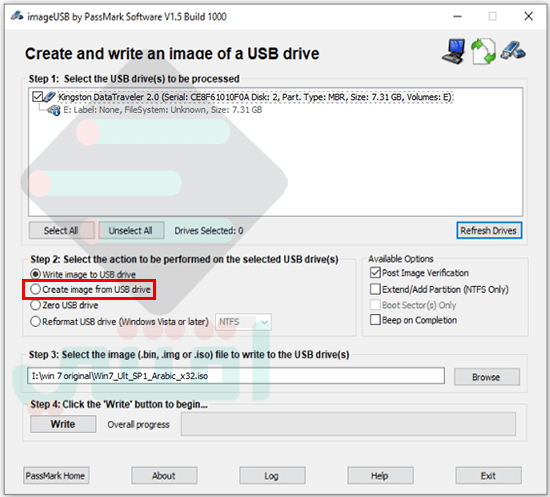550x497 pixels.
Task: Disable Post Image Verification checkbox
Action: point(375,273)
